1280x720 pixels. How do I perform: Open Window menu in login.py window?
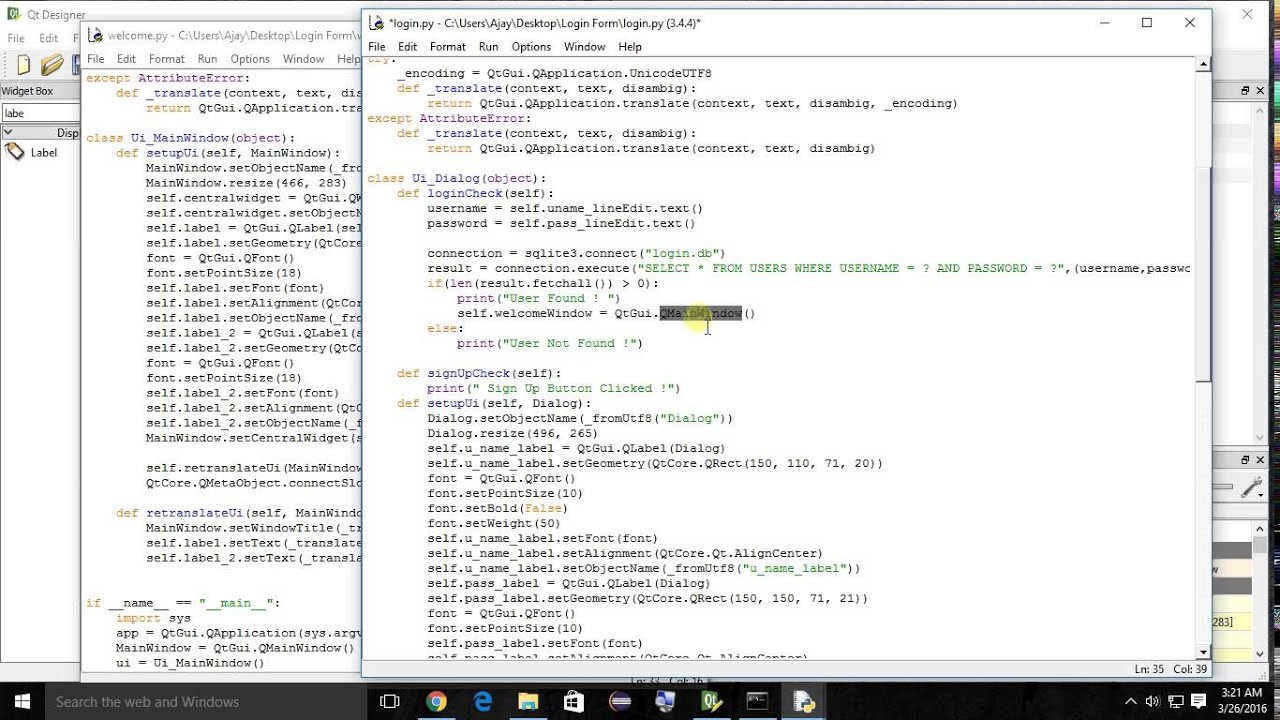pyautogui.click(x=584, y=47)
